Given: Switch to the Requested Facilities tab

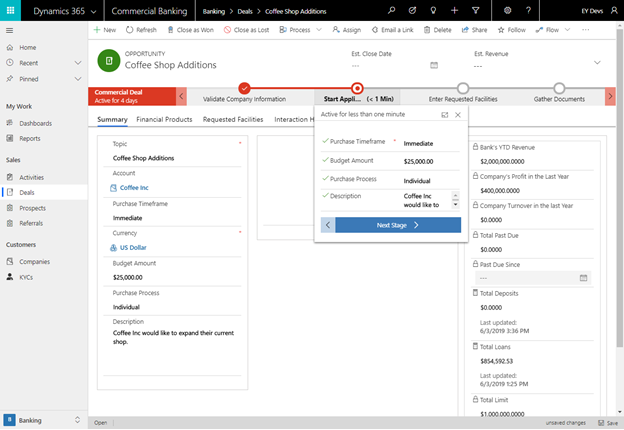Looking at the screenshot, I should click(x=233, y=119).
